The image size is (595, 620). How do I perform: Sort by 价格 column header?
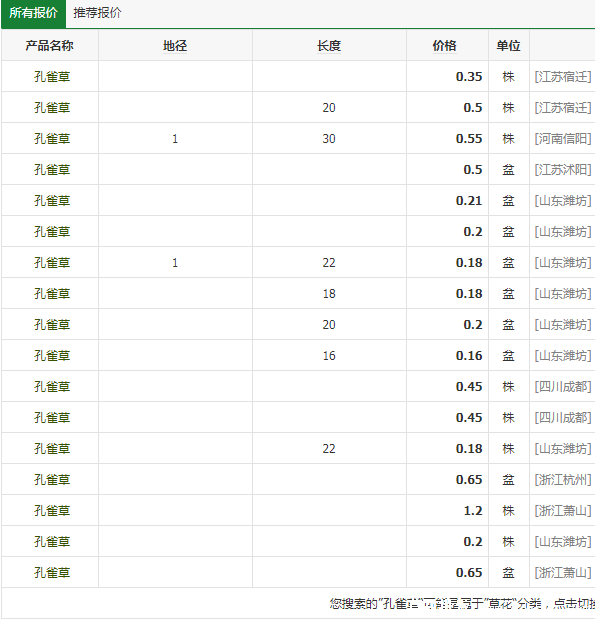point(444,46)
